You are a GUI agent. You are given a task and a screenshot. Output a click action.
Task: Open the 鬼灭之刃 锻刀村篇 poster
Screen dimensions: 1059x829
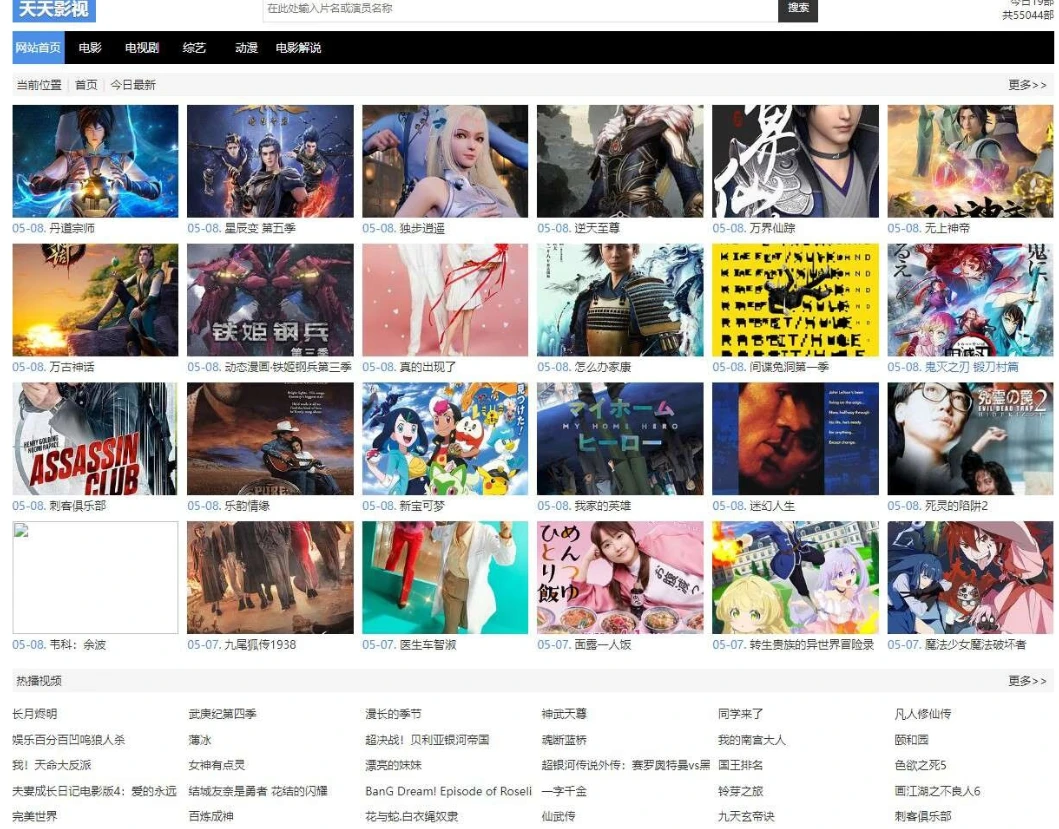(971, 300)
